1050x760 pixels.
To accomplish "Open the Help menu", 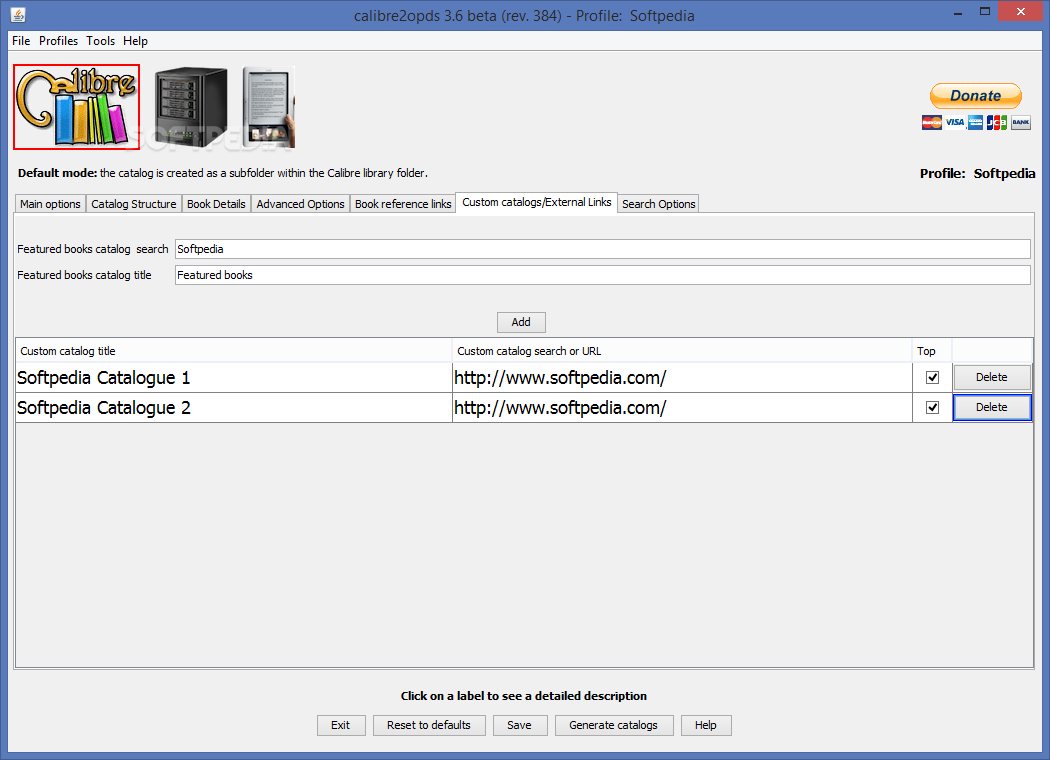I will coord(135,41).
